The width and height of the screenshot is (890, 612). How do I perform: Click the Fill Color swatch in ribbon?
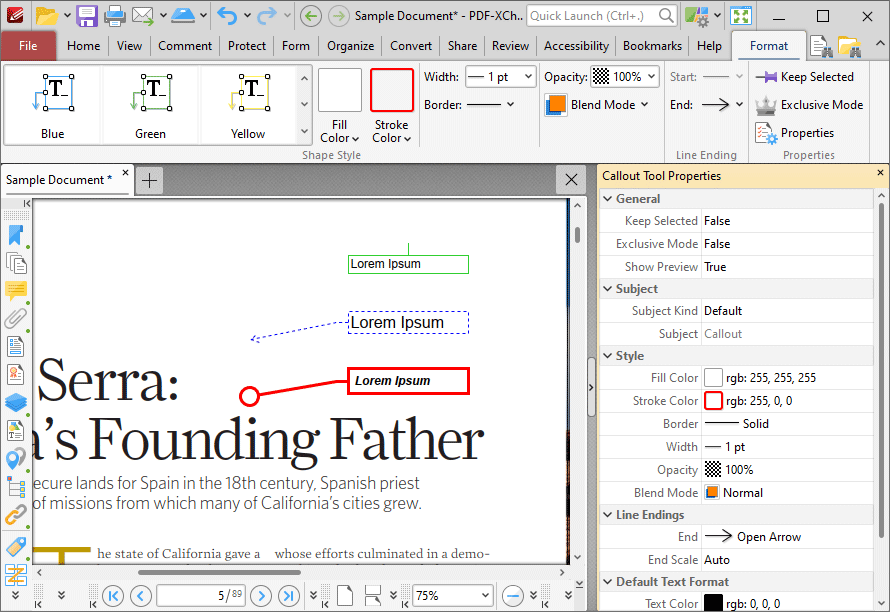coord(340,90)
